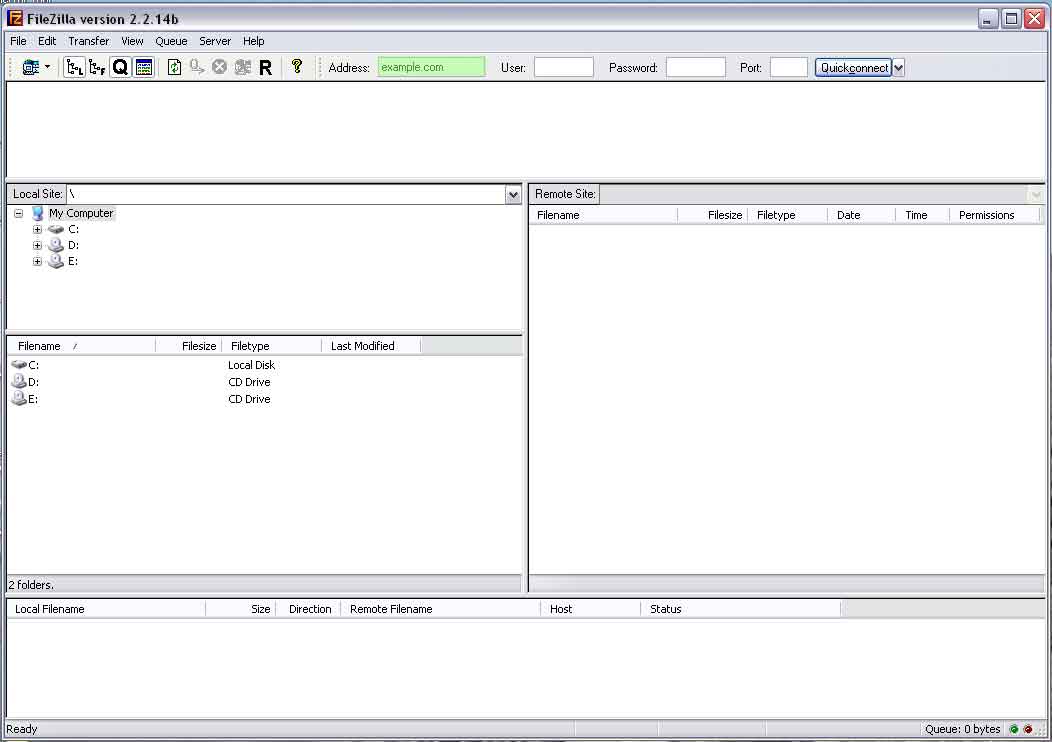
Task: Open the Transfer menu
Action: click(89, 41)
